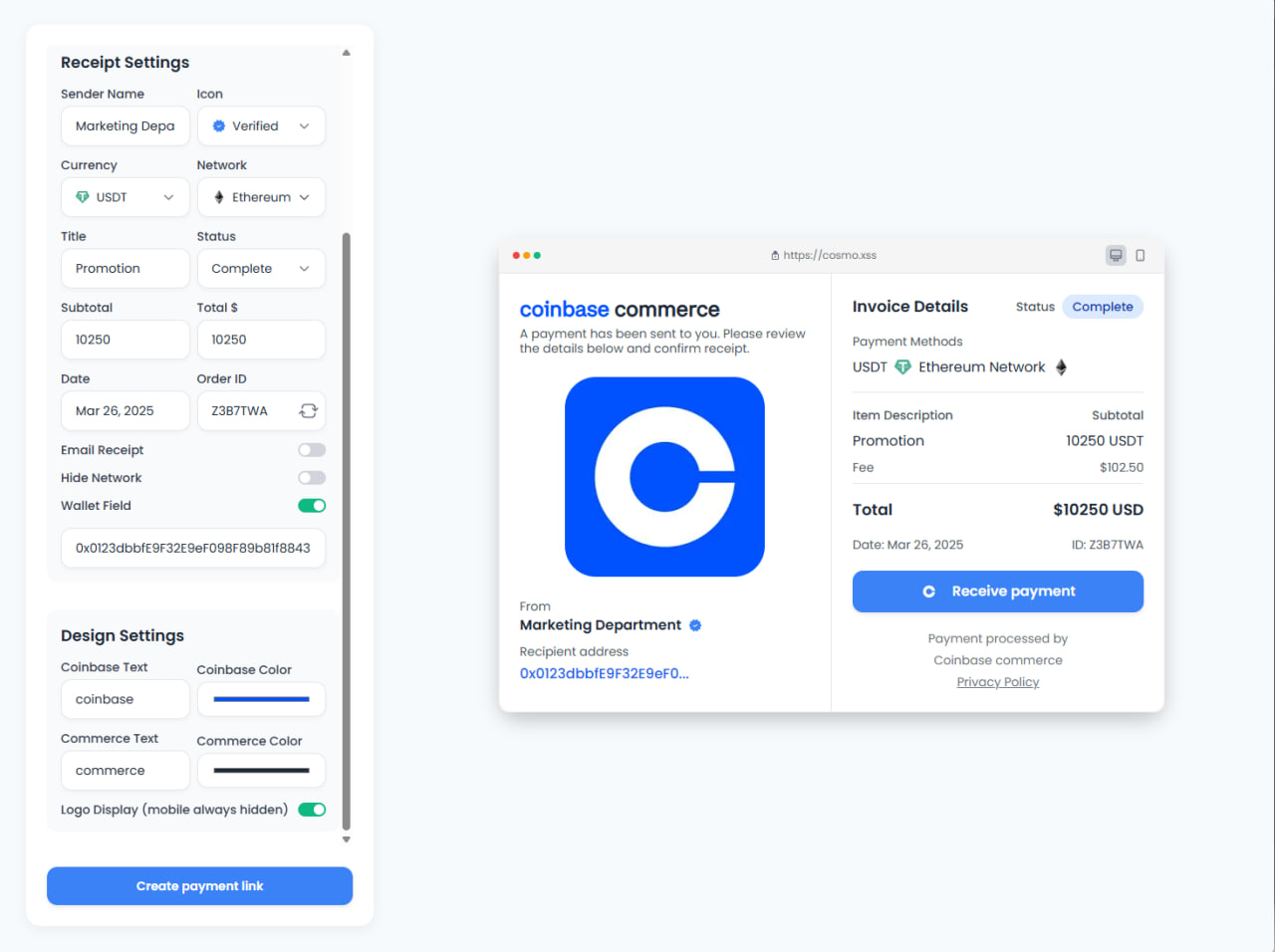
Task: Click the Receive payment button
Action: point(998,592)
